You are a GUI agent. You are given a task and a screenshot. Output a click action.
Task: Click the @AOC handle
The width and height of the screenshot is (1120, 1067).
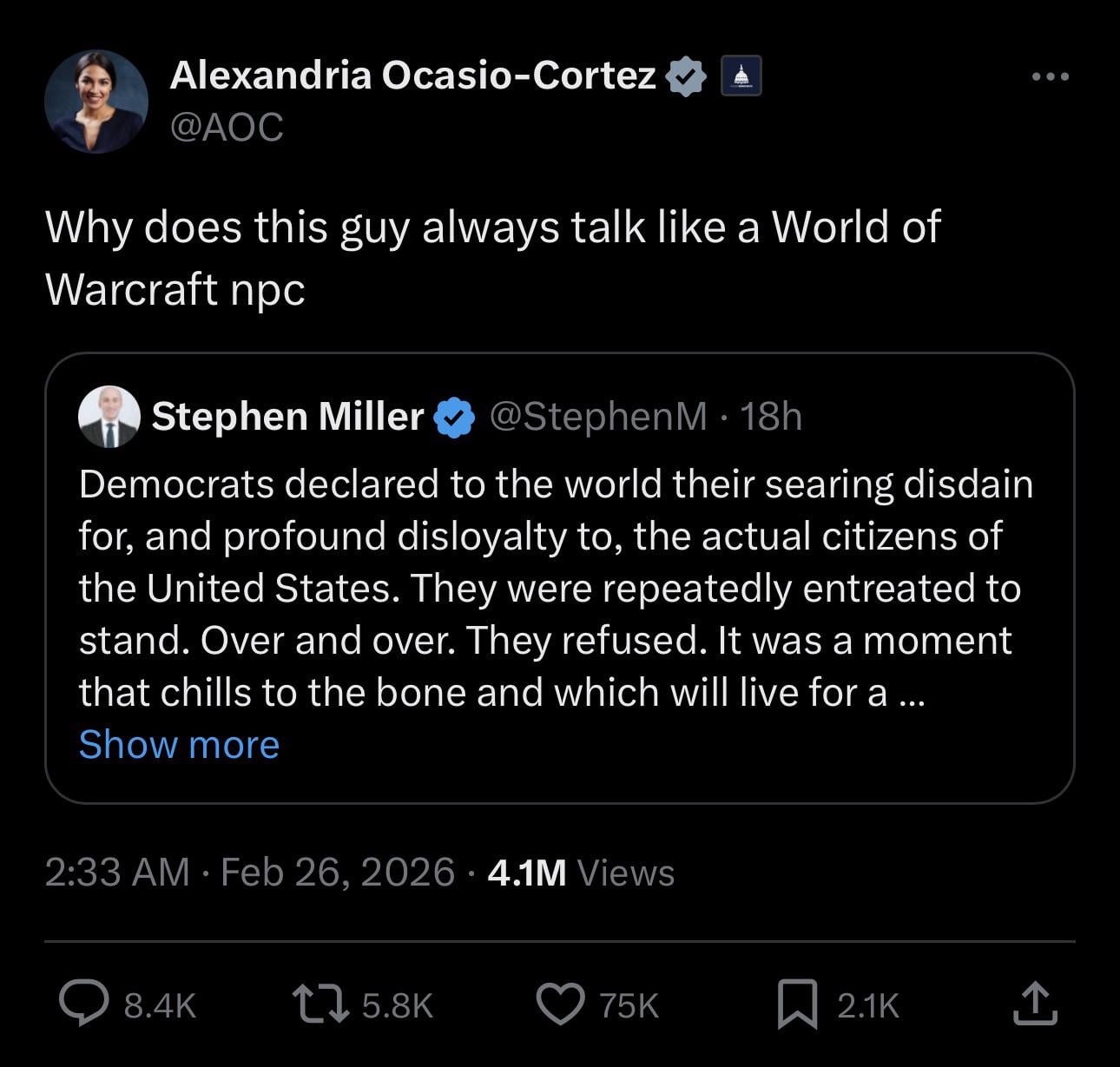(x=227, y=128)
